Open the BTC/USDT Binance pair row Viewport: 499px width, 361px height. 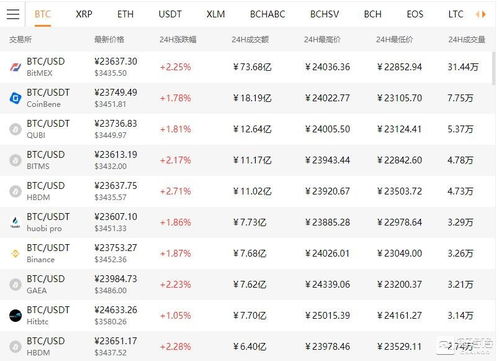[246, 254]
